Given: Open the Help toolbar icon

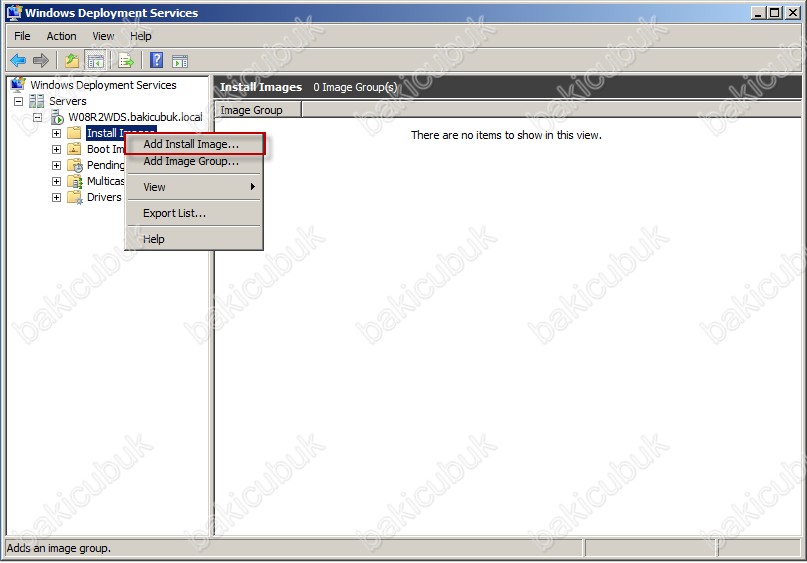Looking at the screenshot, I should pos(156,60).
